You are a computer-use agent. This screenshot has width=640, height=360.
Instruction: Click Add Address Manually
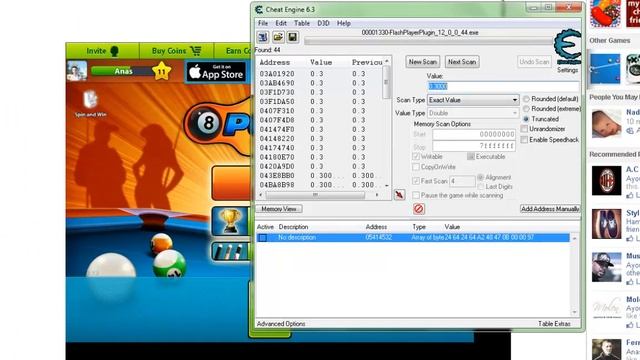coord(550,209)
